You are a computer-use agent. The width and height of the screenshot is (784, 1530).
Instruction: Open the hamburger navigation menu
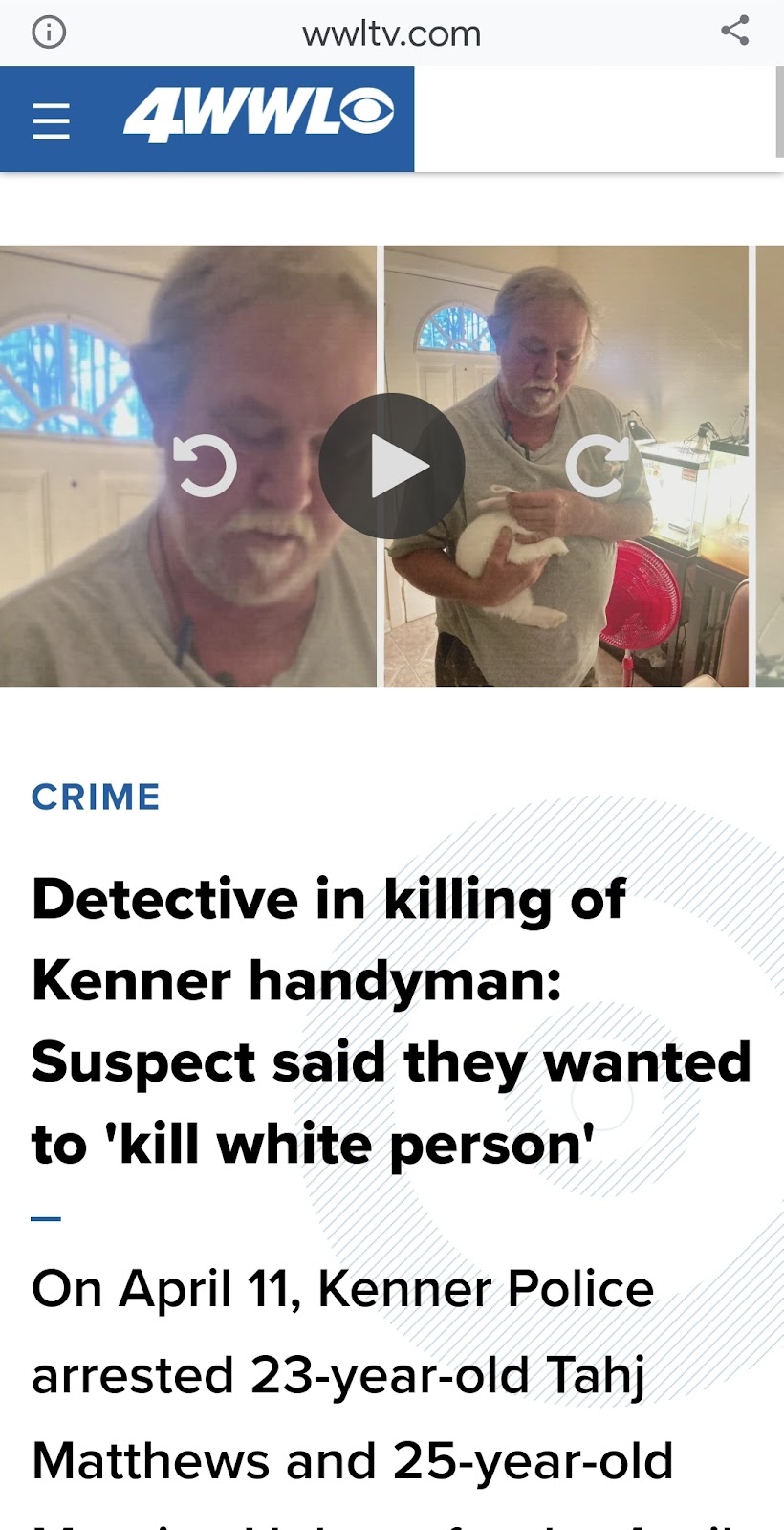click(51, 121)
